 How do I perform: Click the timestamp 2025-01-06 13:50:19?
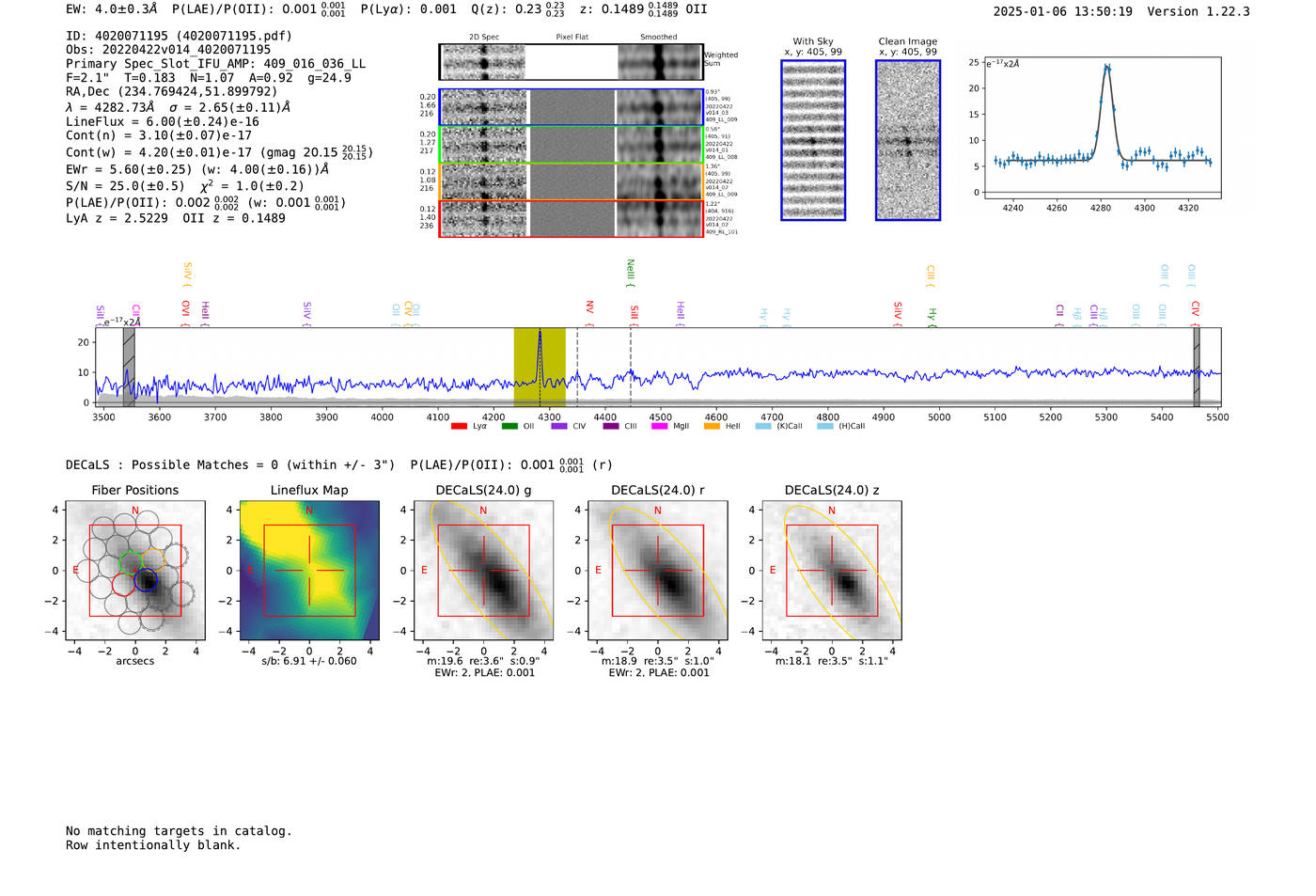click(x=1063, y=11)
